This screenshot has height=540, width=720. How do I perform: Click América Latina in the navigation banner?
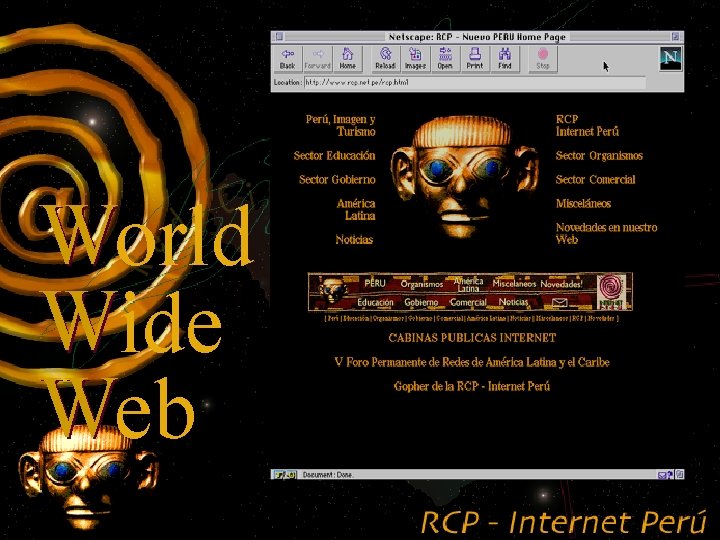pos(468,285)
